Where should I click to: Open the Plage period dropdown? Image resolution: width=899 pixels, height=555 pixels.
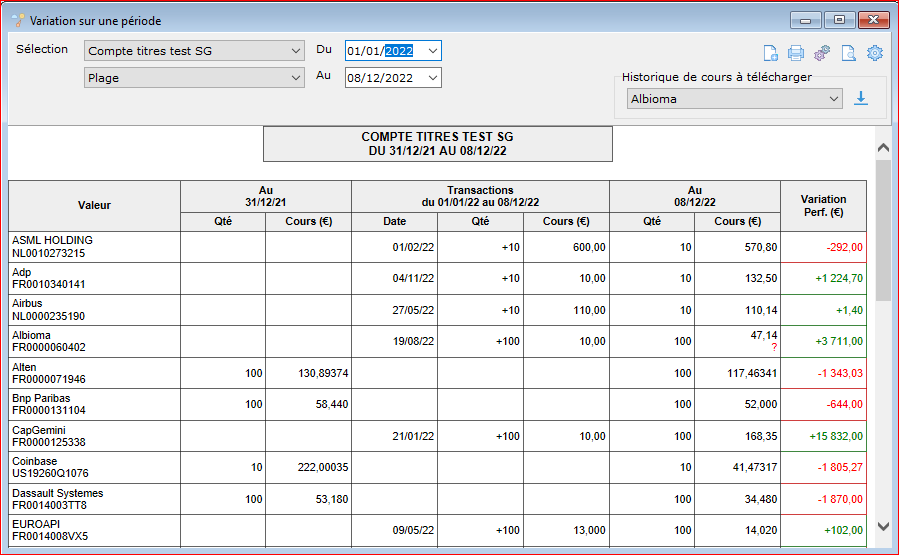[194, 77]
